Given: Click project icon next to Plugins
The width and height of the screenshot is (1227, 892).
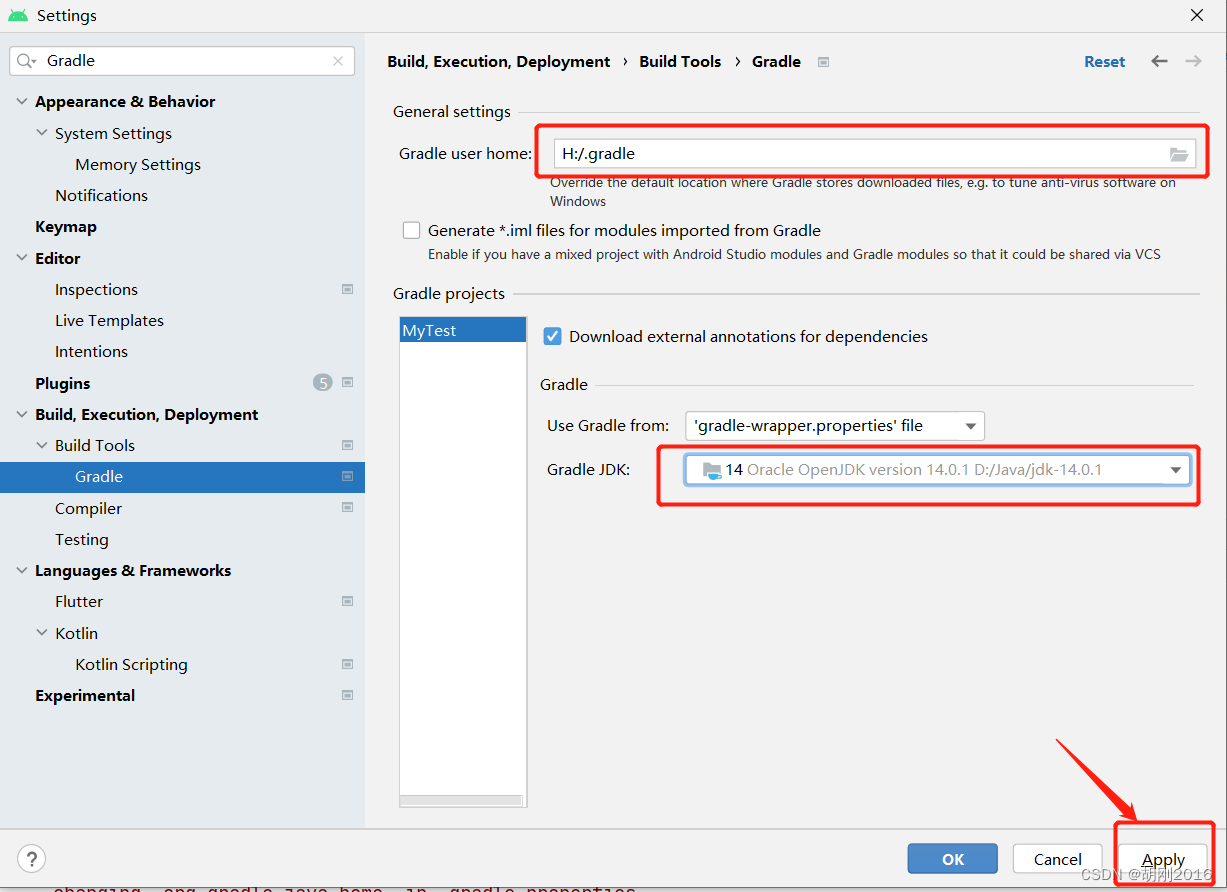Looking at the screenshot, I should pos(347,382).
